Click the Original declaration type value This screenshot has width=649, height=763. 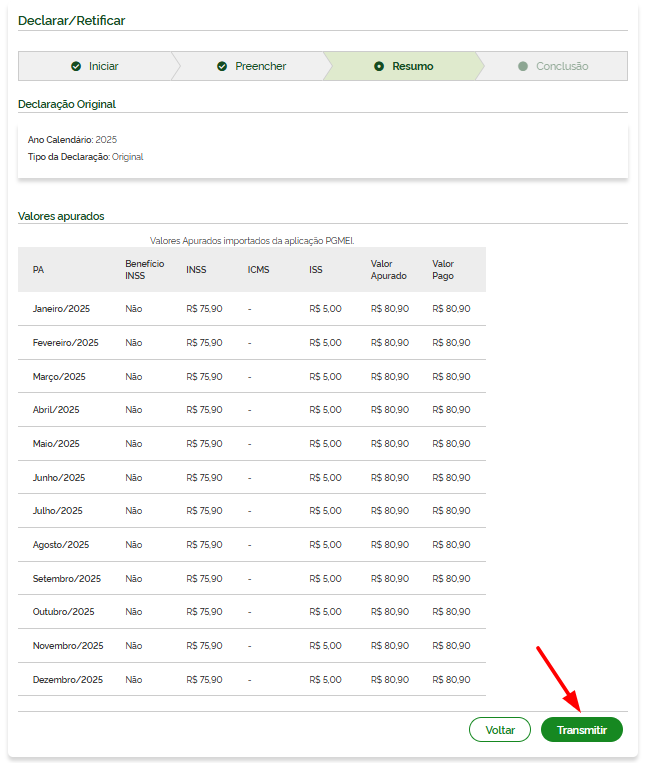[128, 157]
